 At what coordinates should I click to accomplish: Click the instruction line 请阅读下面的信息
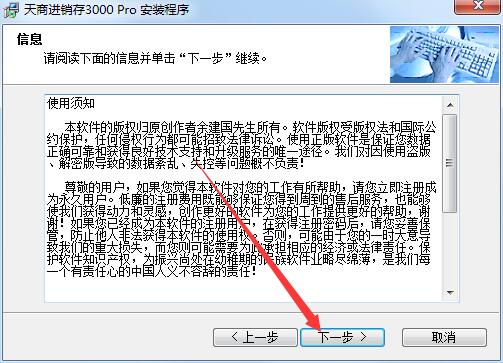tap(155, 59)
